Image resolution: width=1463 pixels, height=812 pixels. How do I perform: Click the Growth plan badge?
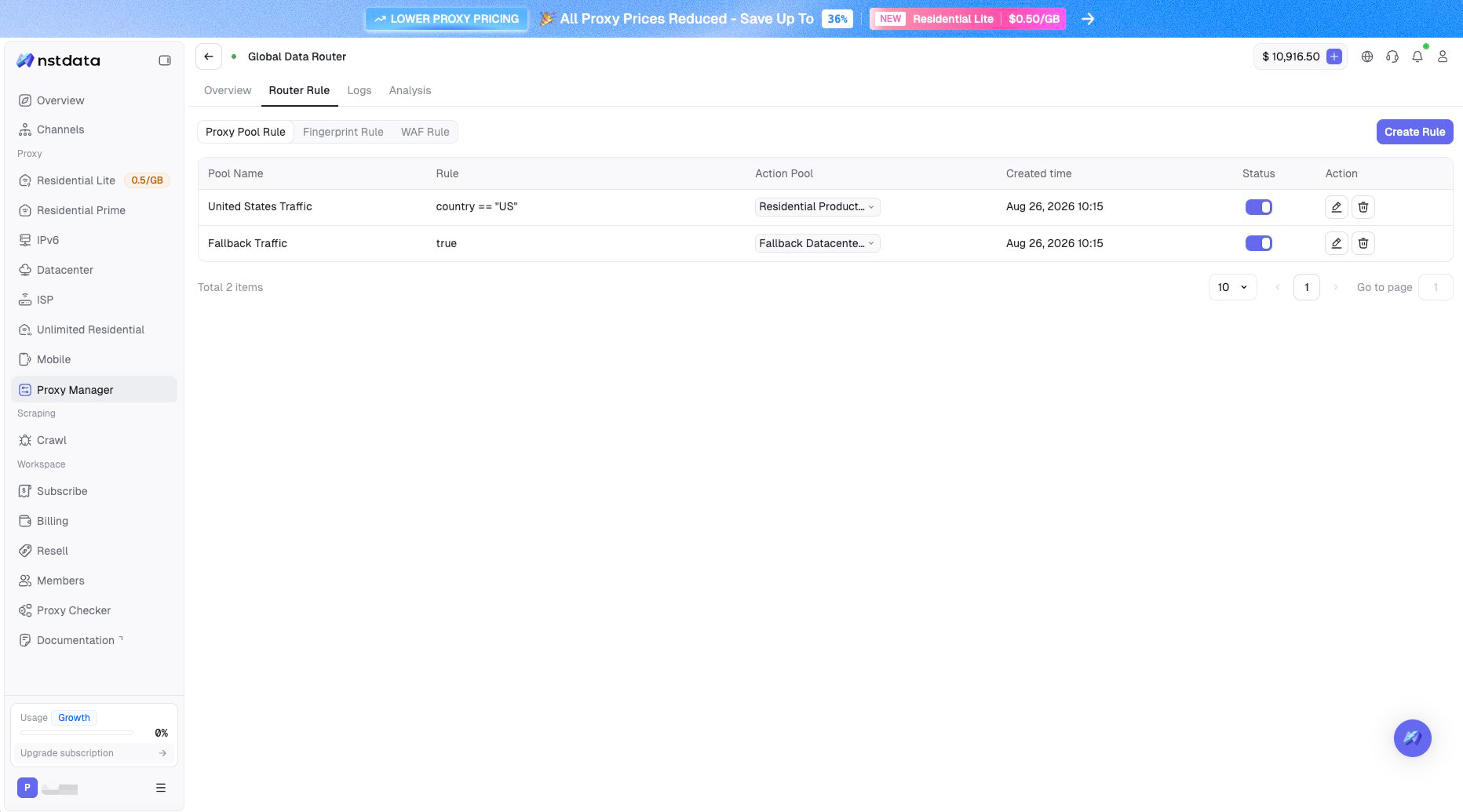(75, 718)
